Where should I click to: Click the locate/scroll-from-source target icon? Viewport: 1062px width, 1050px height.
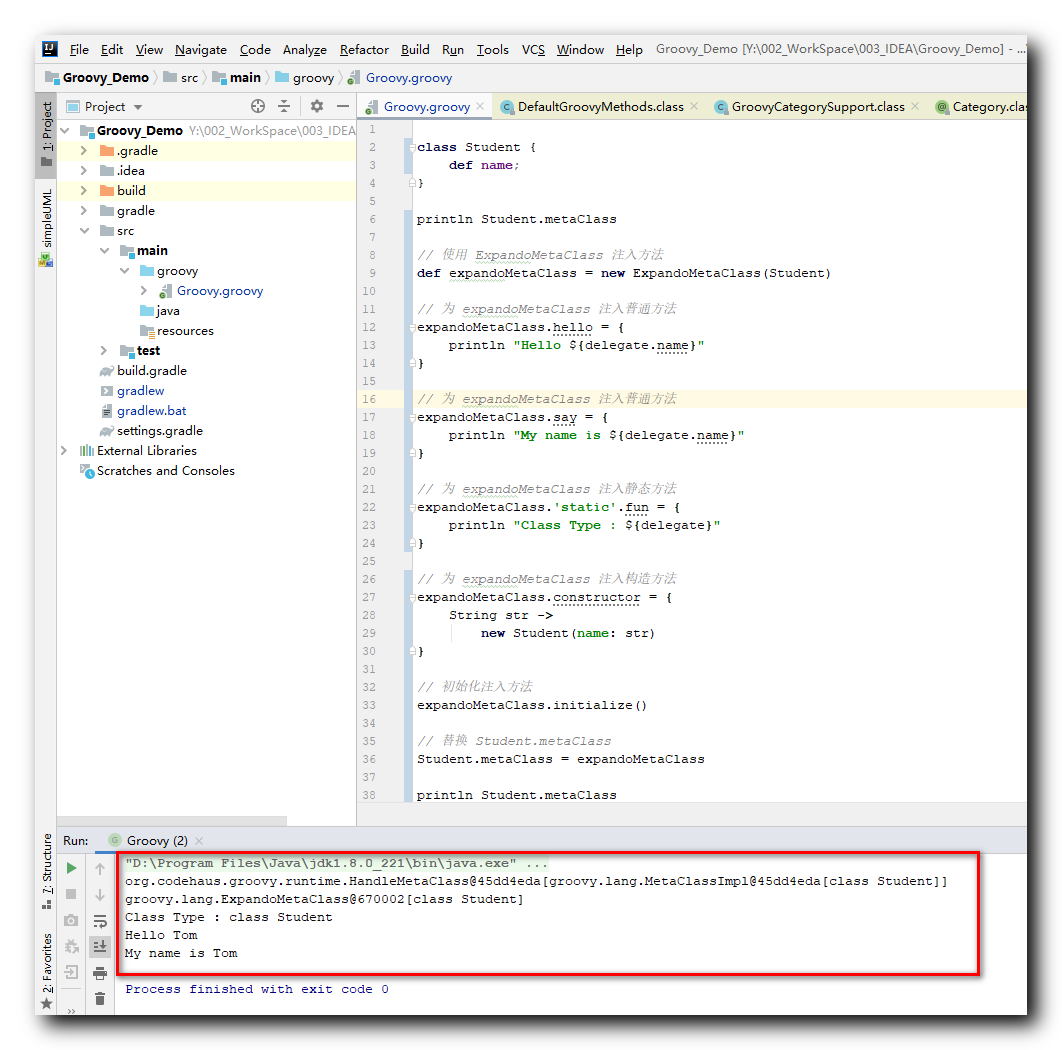pos(257,106)
